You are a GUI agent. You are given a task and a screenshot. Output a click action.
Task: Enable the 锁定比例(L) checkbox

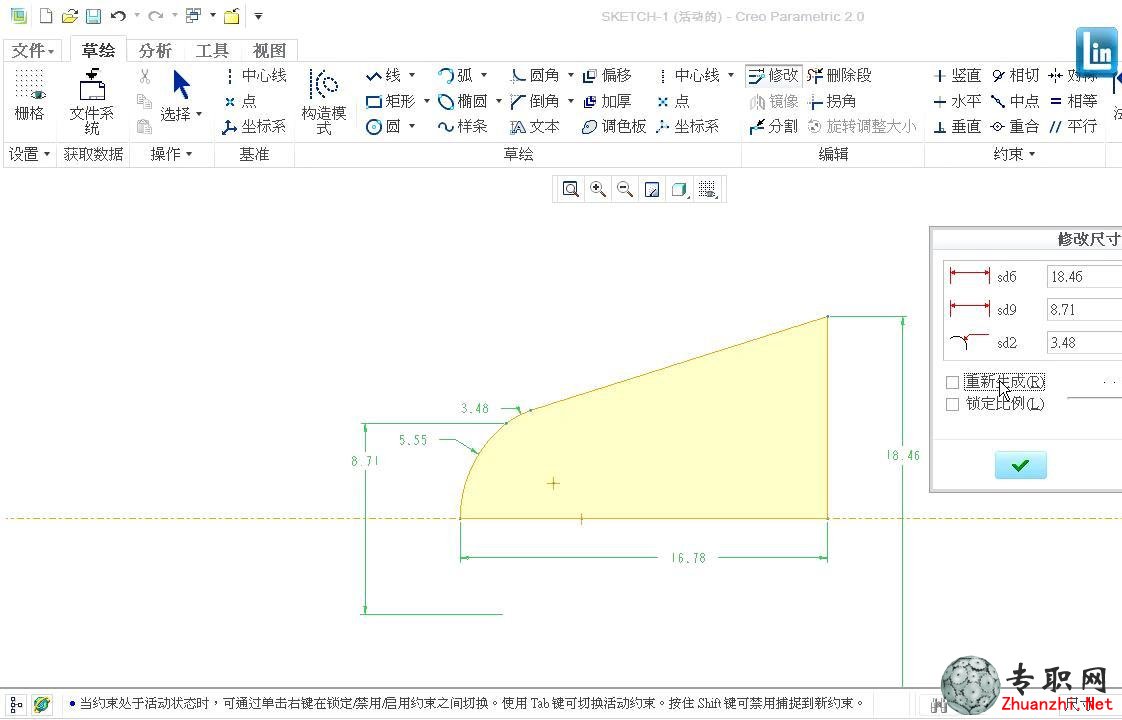click(952, 404)
